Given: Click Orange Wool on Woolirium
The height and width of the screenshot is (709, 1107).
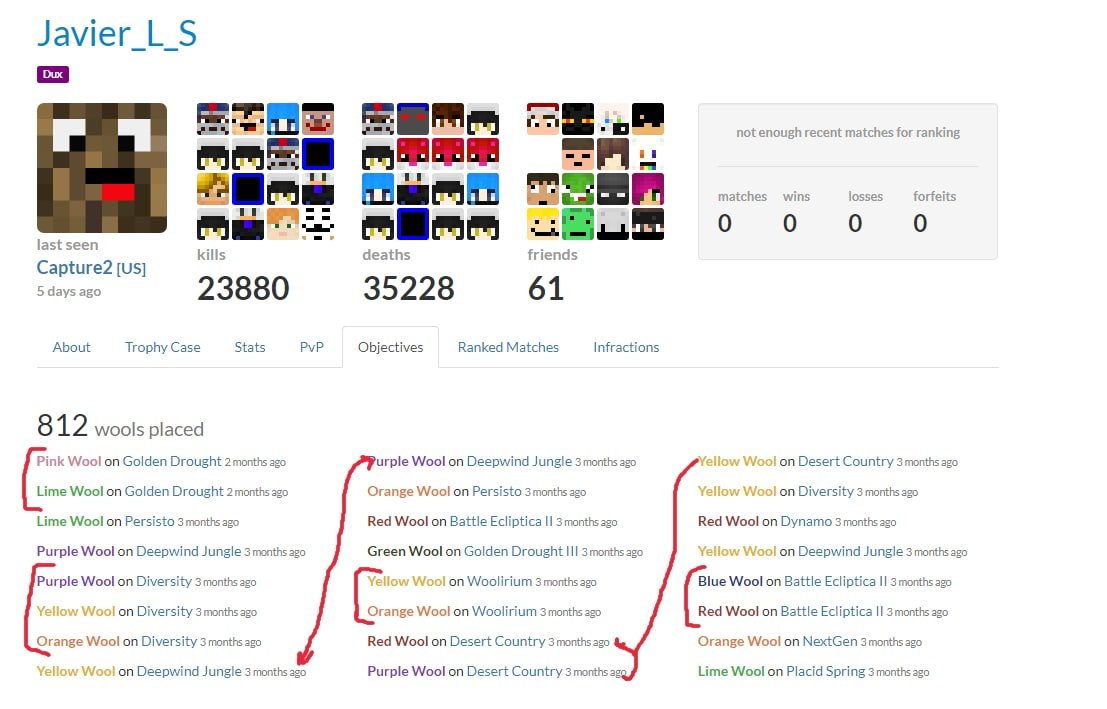Looking at the screenshot, I should tap(409, 612).
